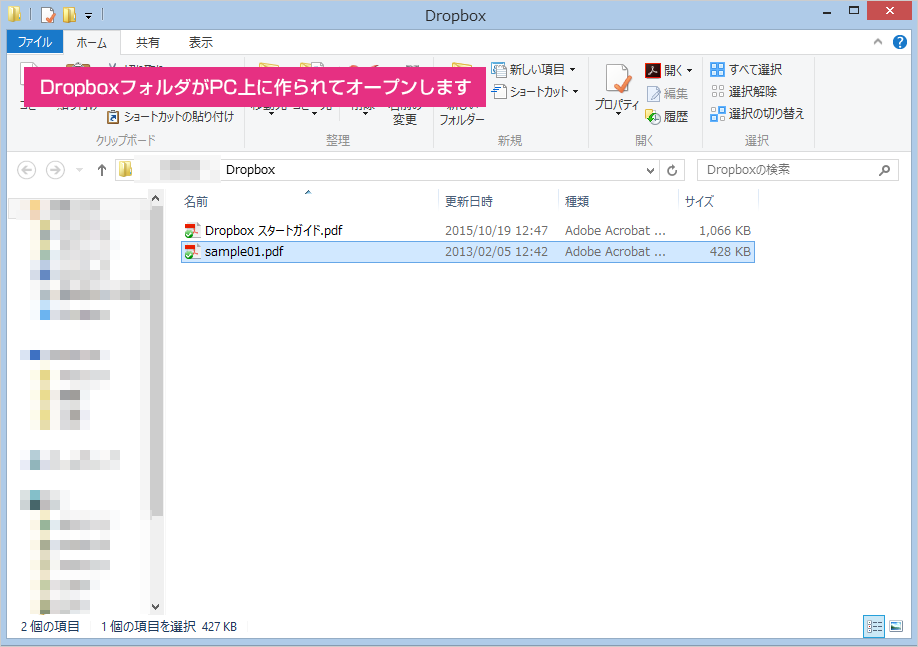Select the file name Dropbox スタートガイド.pdf
The height and width of the screenshot is (647, 918).
(x=273, y=231)
